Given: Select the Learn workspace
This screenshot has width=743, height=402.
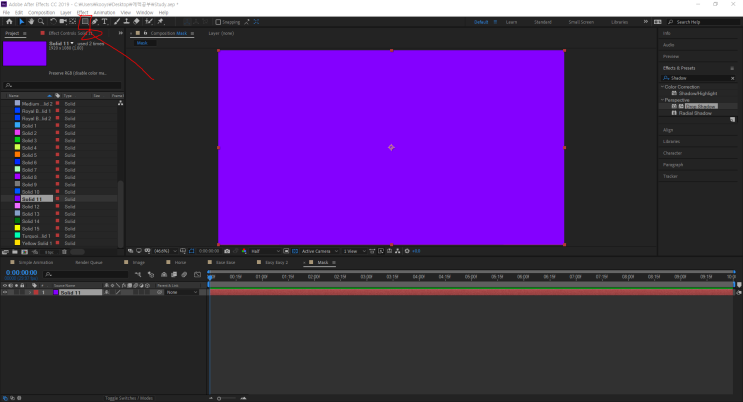Looking at the screenshot, I should click(x=511, y=22).
